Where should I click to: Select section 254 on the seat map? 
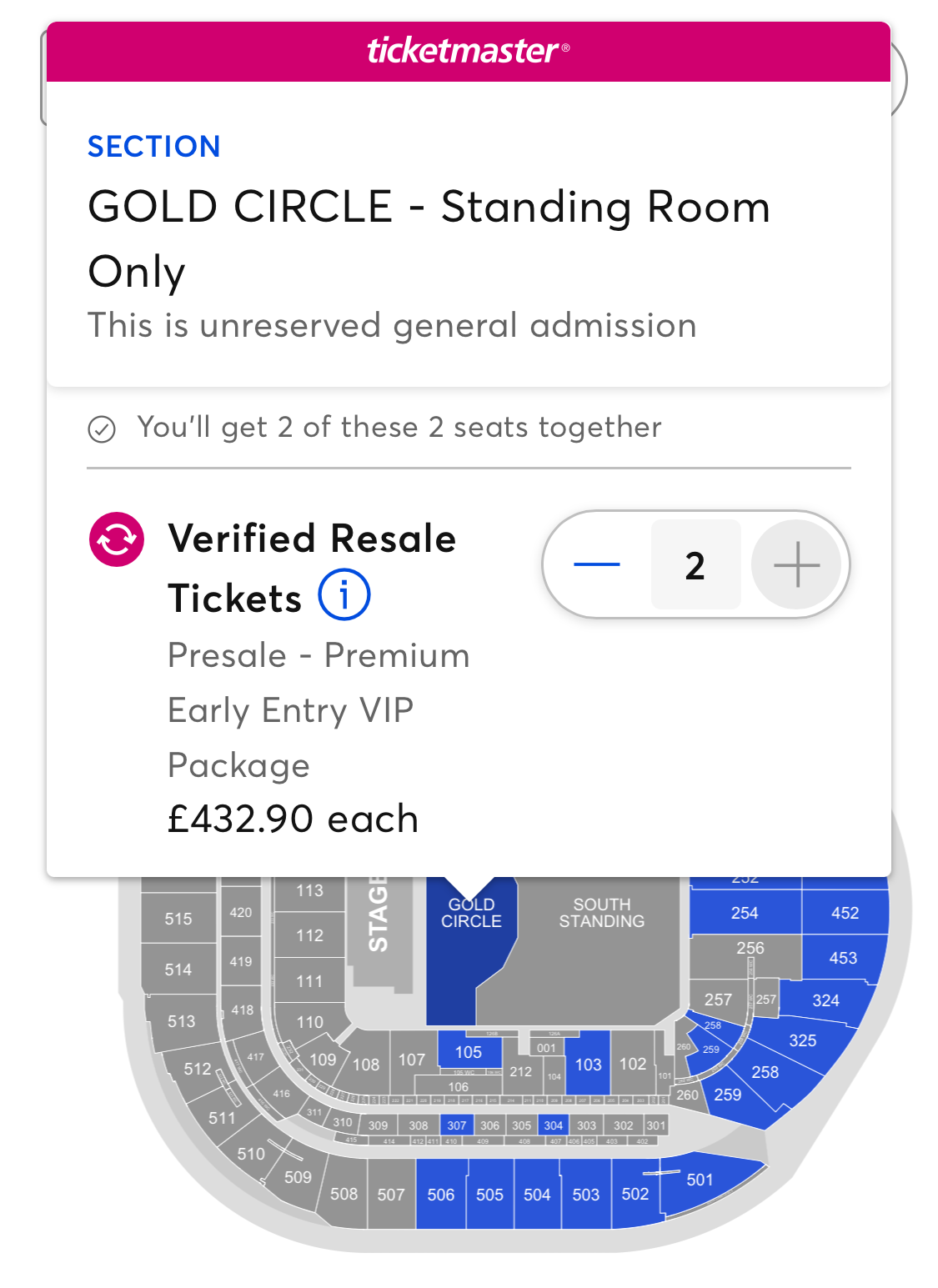744,913
